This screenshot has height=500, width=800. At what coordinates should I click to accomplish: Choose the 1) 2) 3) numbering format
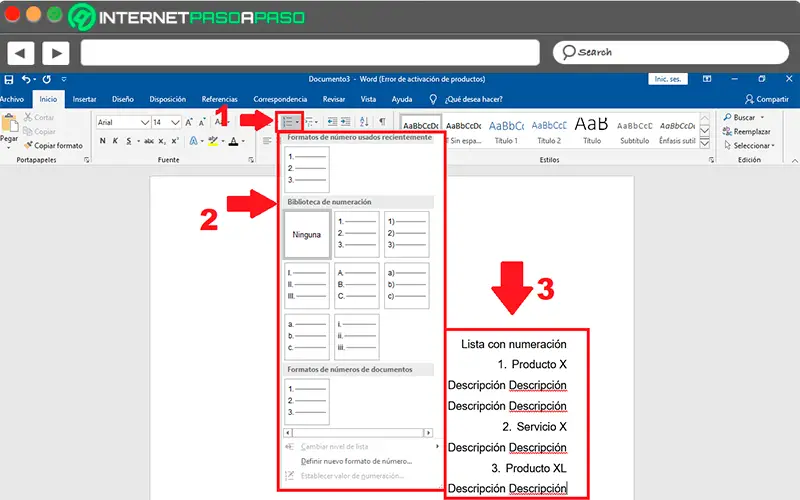pos(407,234)
